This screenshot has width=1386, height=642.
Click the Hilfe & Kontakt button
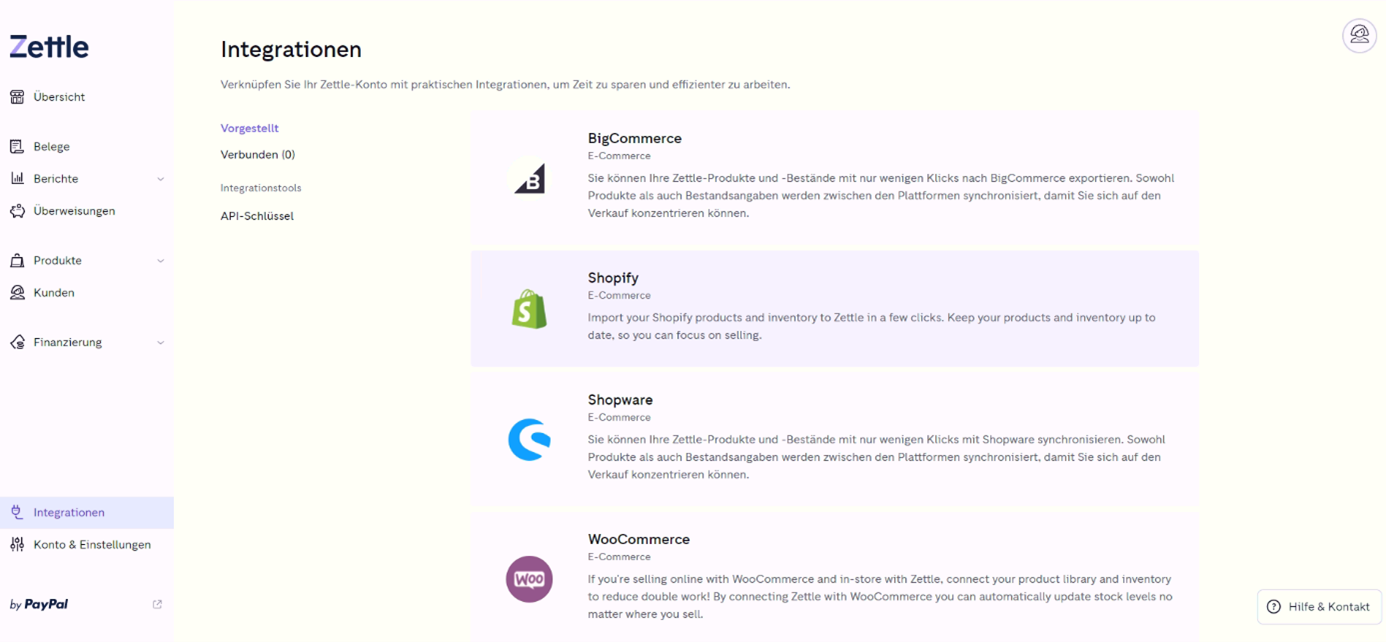pyautogui.click(x=1319, y=607)
